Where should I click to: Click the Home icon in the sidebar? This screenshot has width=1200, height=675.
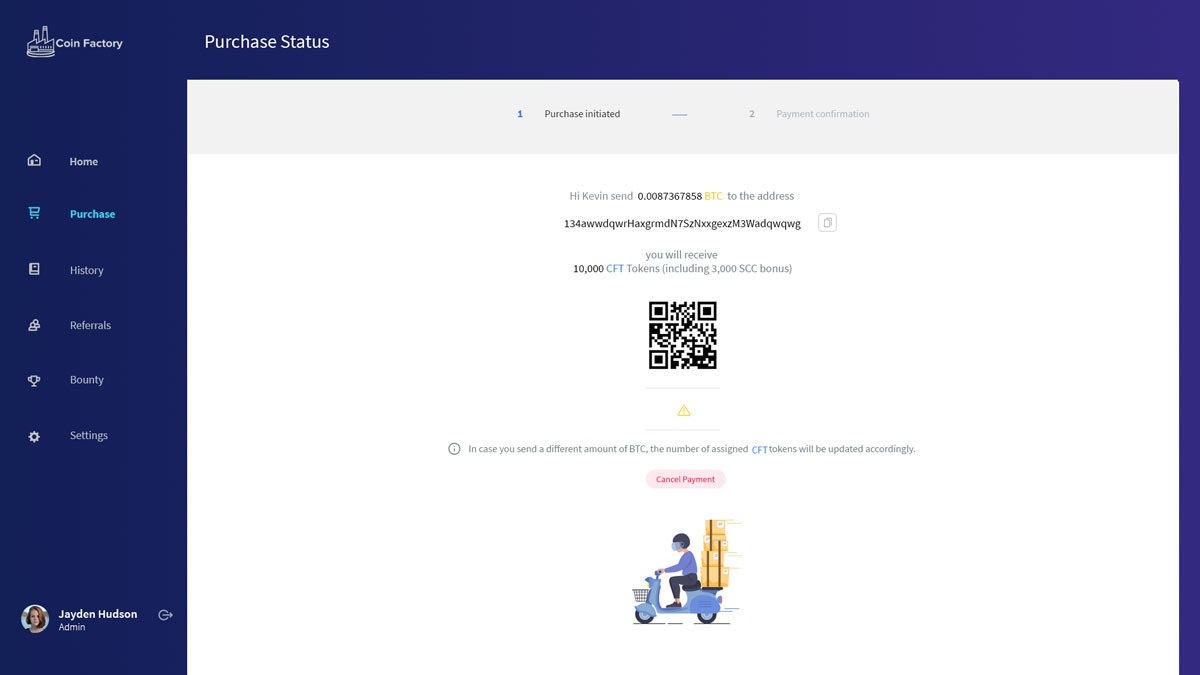tap(34, 160)
